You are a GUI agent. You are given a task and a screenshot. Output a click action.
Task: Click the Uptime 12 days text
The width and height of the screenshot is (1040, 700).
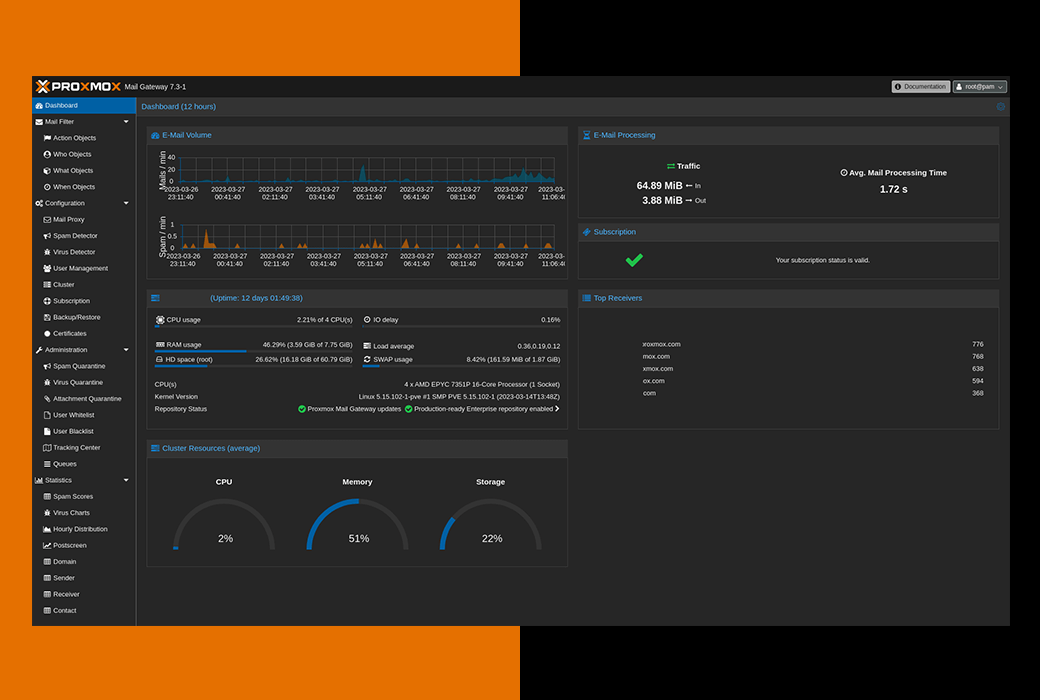(x=256, y=299)
